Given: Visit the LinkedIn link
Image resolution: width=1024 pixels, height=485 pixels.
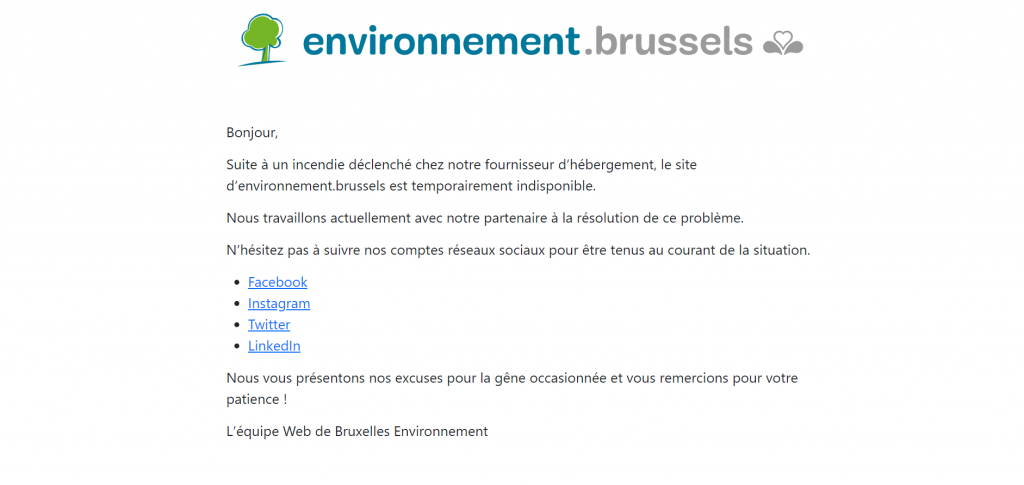Looking at the screenshot, I should (x=274, y=346).
